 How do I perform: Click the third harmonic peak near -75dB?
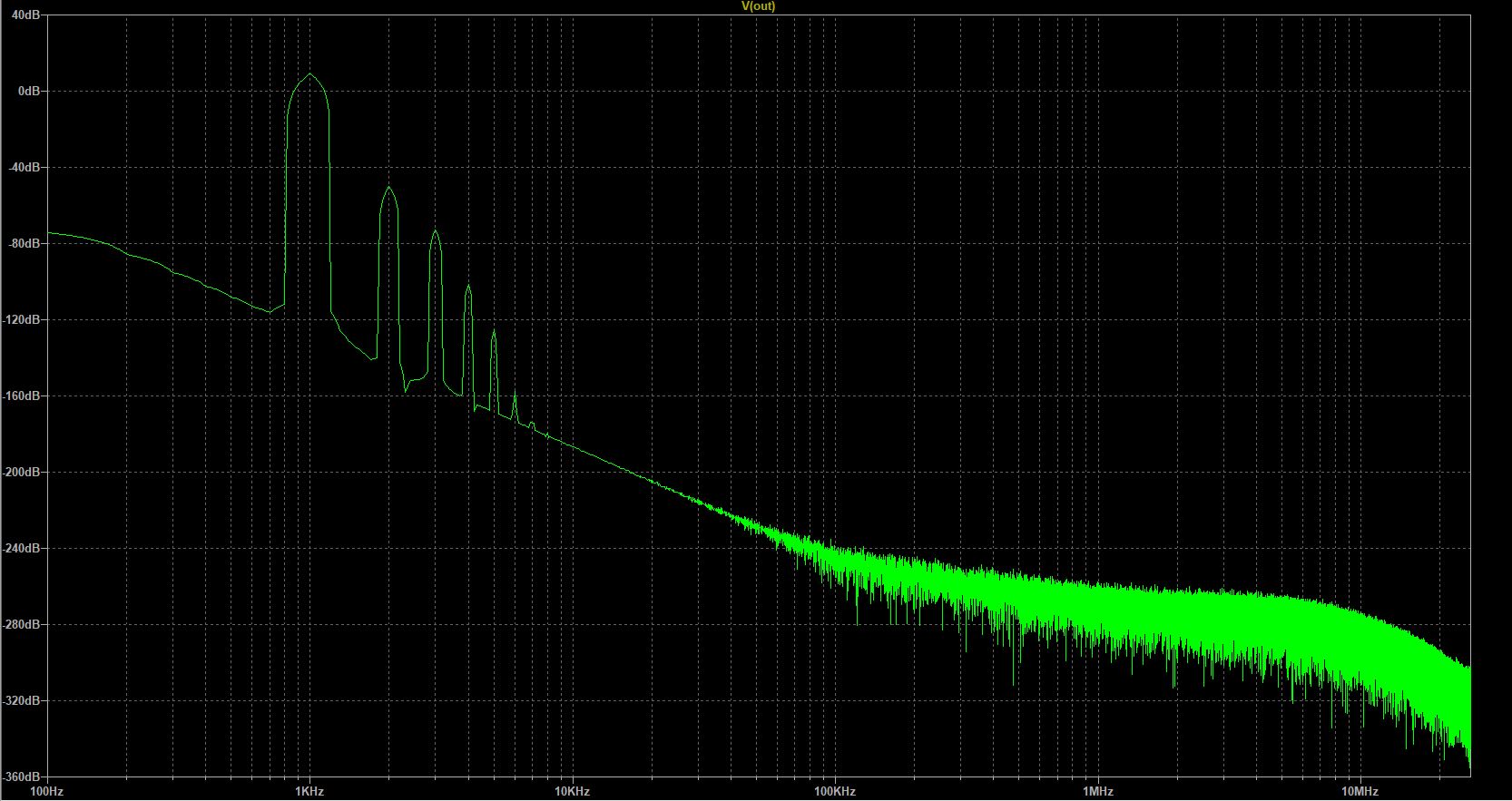coord(436,232)
